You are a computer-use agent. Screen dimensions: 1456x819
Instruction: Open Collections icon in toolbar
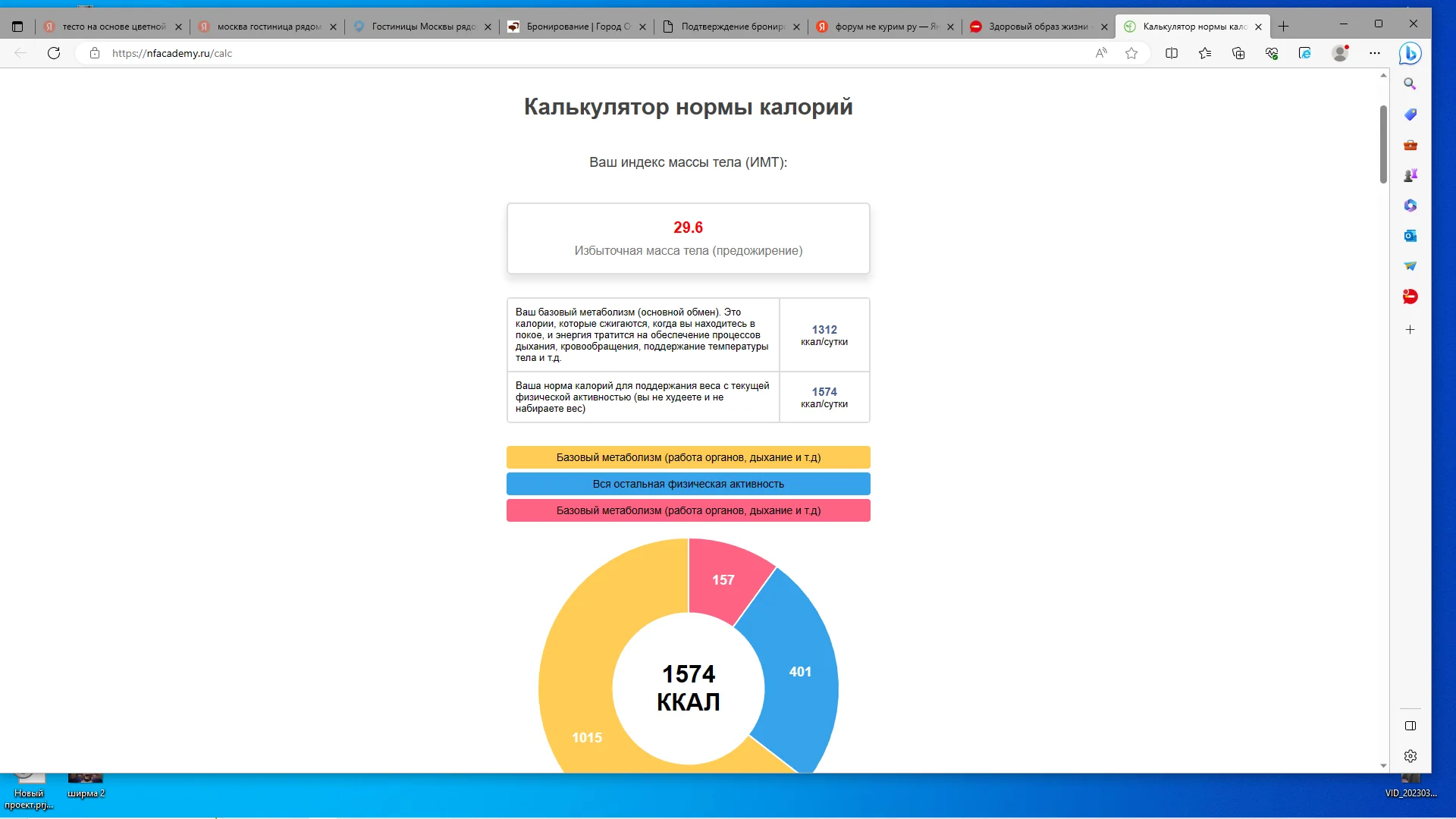[1238, 53]
